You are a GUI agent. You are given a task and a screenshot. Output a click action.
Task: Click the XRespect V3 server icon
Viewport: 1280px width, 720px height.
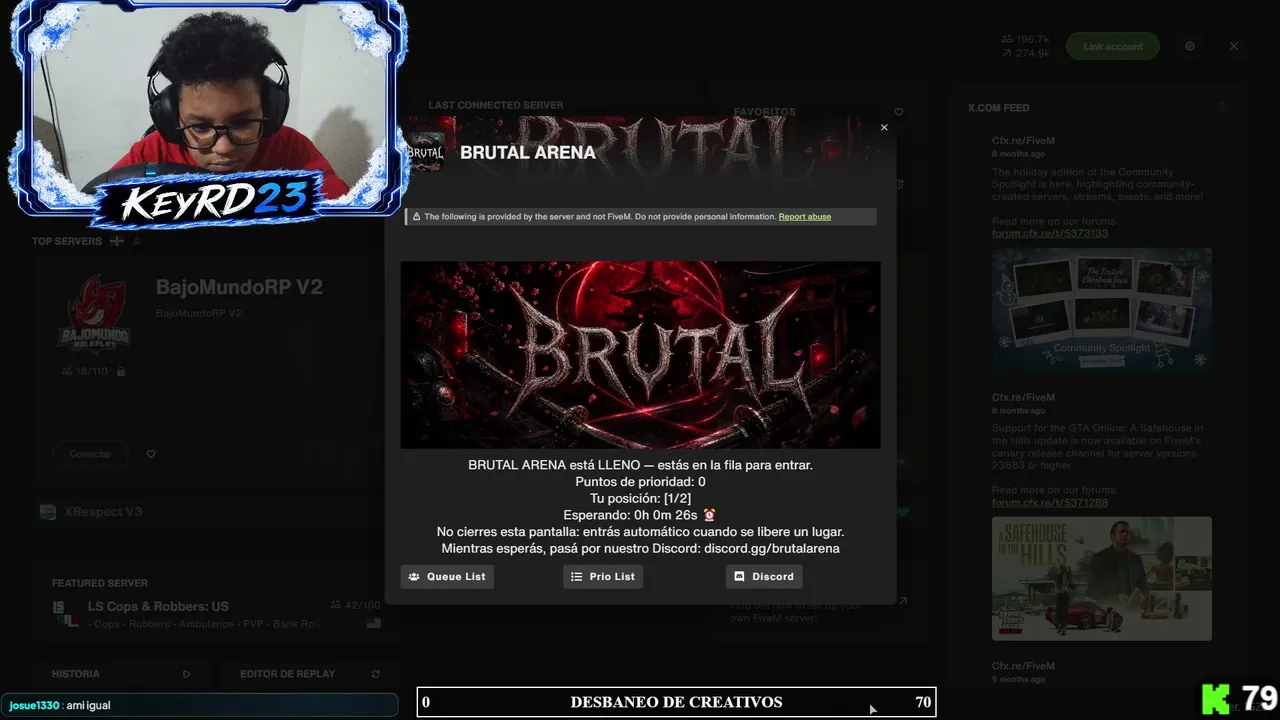tap(47, 512)
